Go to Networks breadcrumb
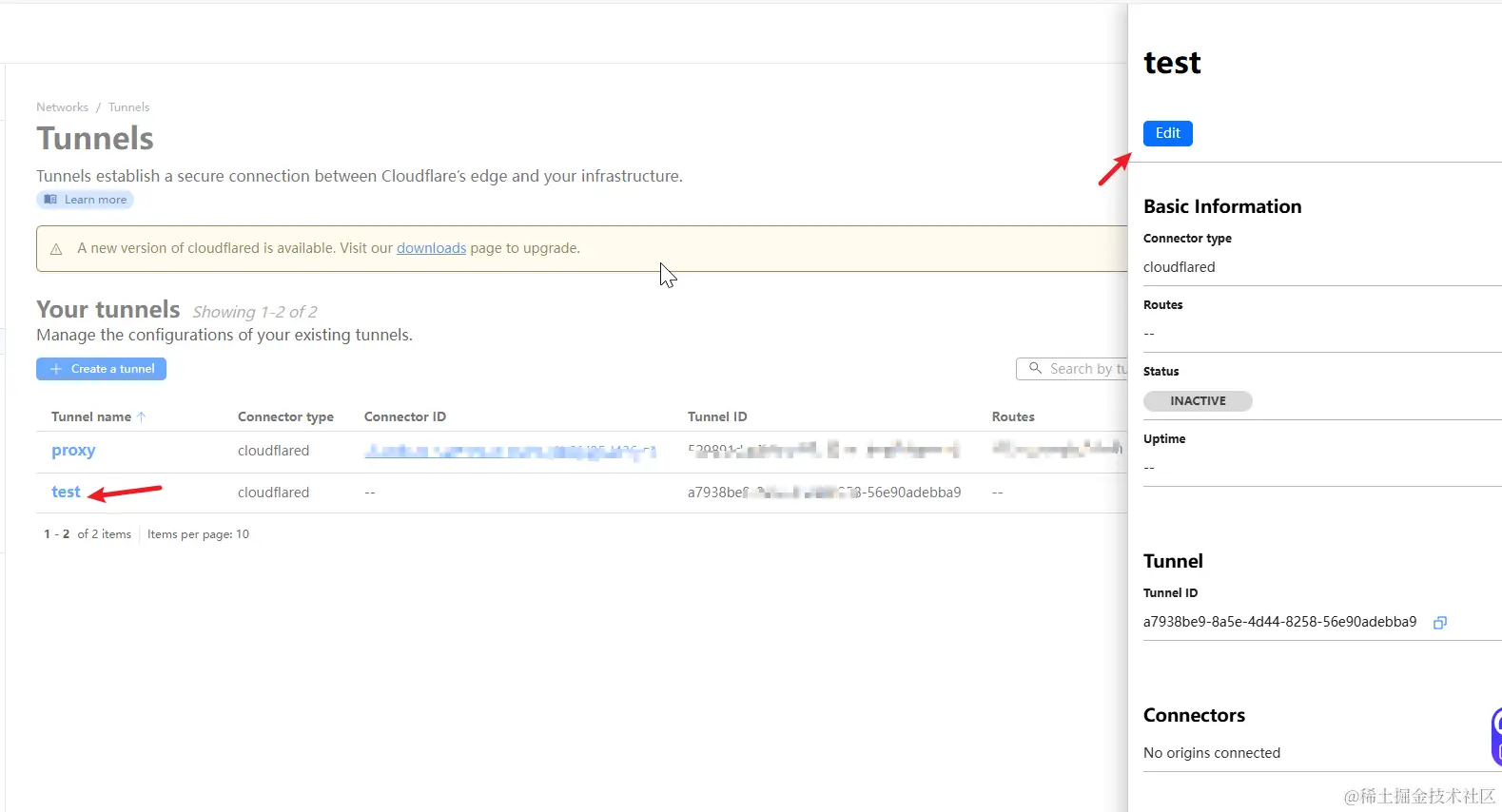 tap(62, 107)
